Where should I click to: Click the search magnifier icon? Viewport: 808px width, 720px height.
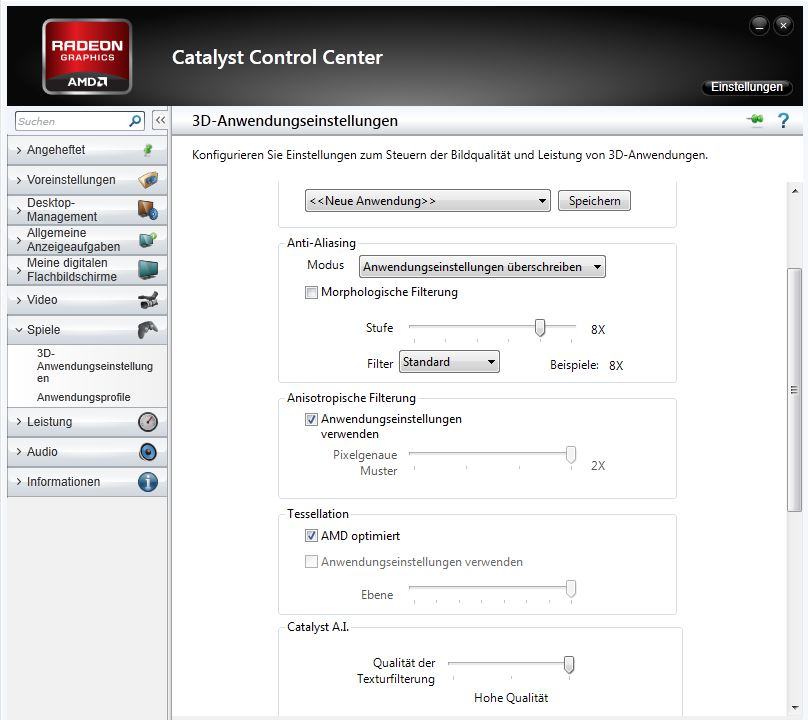coord(135,121)
